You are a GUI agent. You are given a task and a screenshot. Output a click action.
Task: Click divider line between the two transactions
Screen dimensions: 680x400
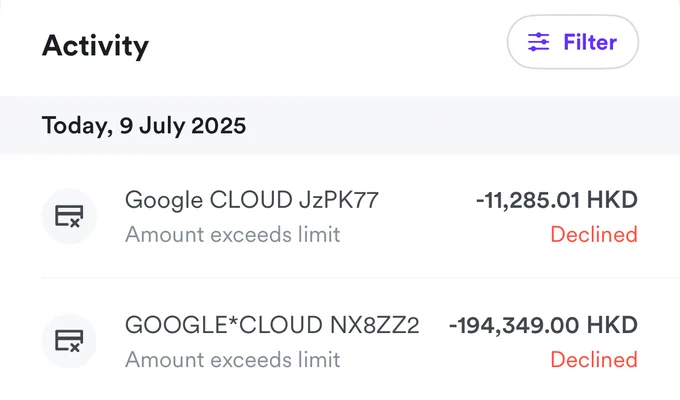coord(361,278)
